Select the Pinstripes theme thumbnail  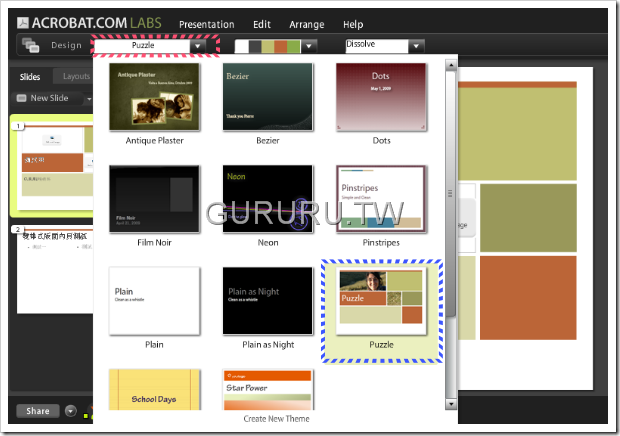tap(381, 199)
